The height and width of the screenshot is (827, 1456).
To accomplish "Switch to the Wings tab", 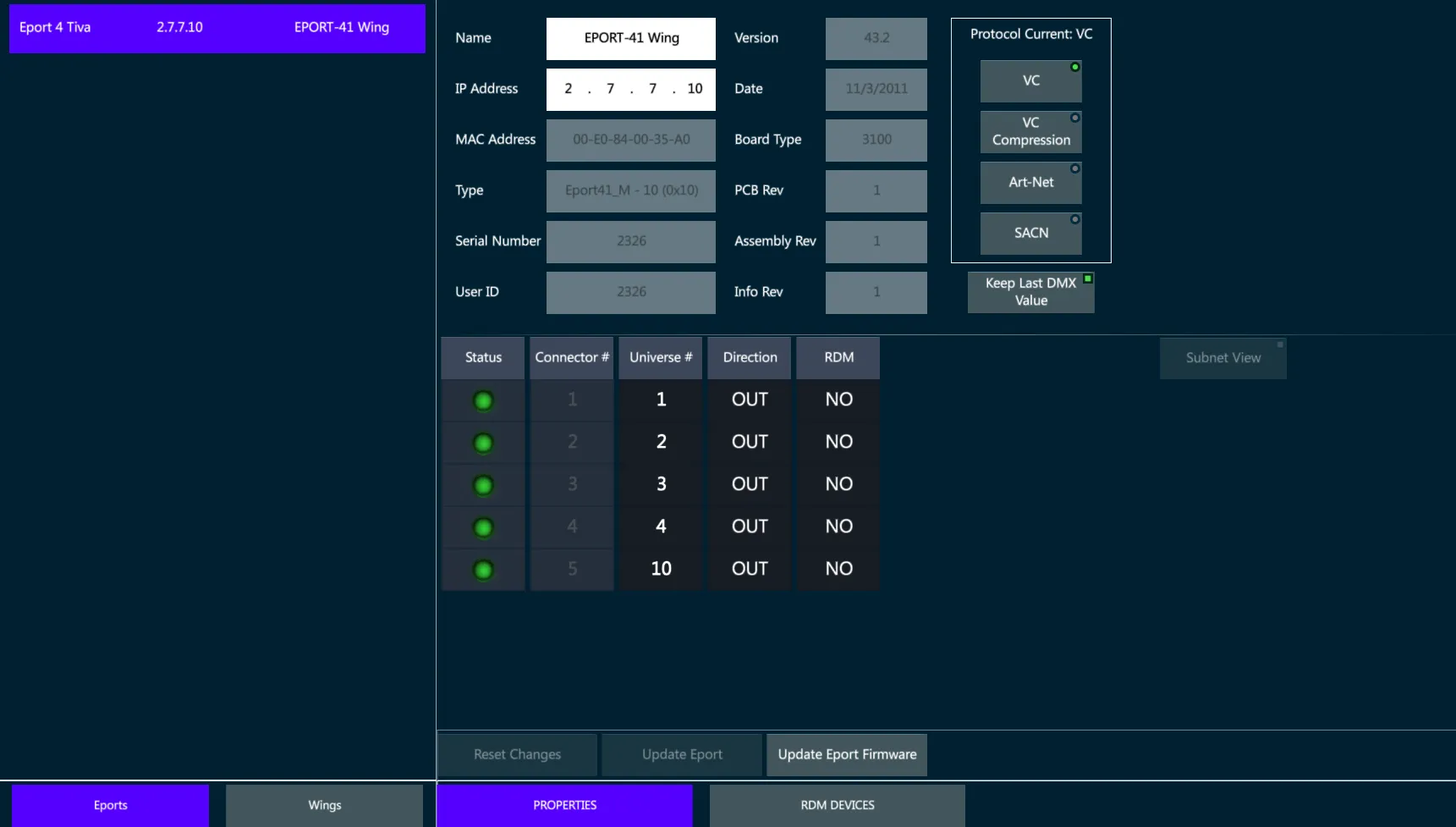I will point(324,805).
